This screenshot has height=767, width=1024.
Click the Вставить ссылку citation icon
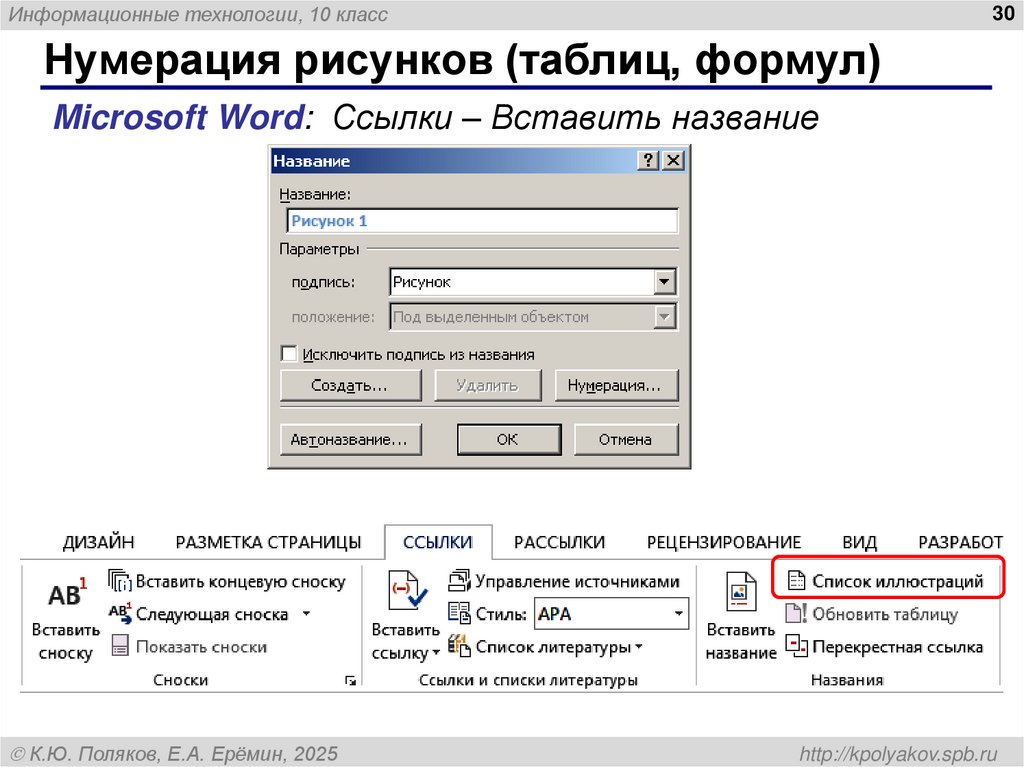[x=407, y=591]
